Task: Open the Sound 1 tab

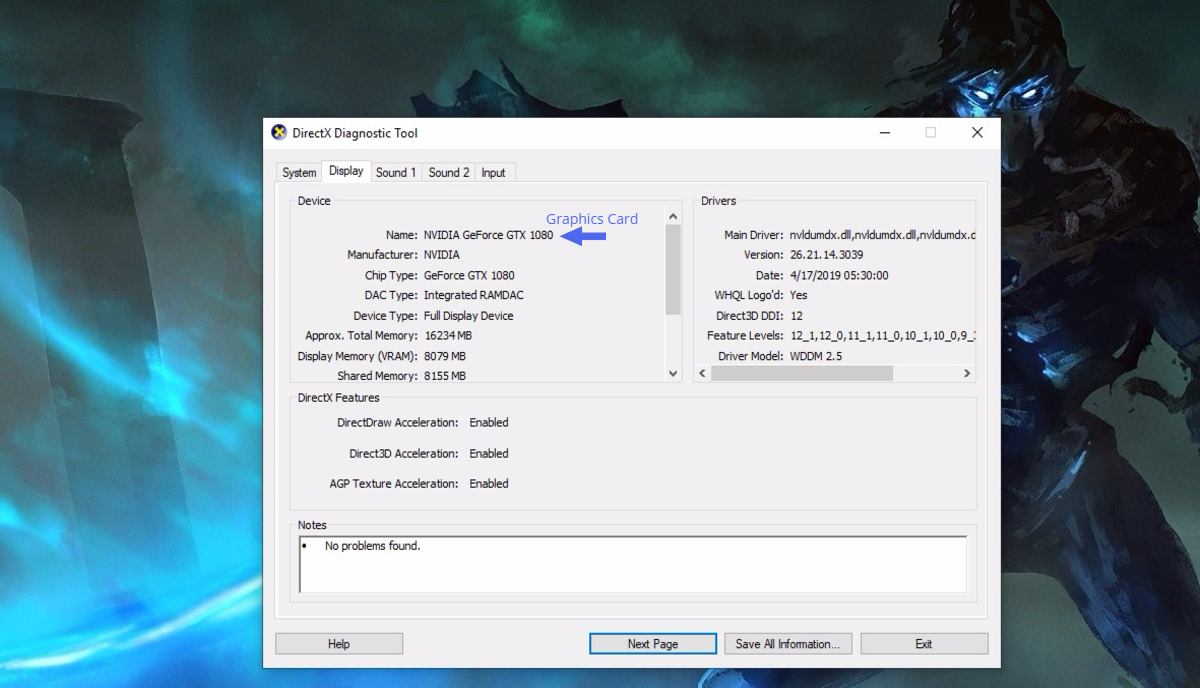Action: 396,172
